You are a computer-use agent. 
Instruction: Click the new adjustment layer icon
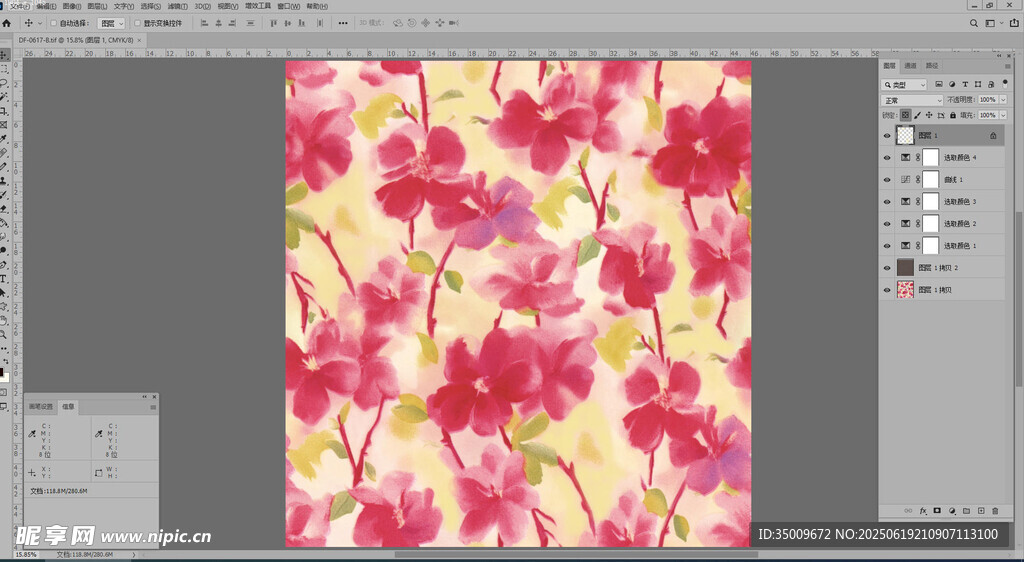952,510
